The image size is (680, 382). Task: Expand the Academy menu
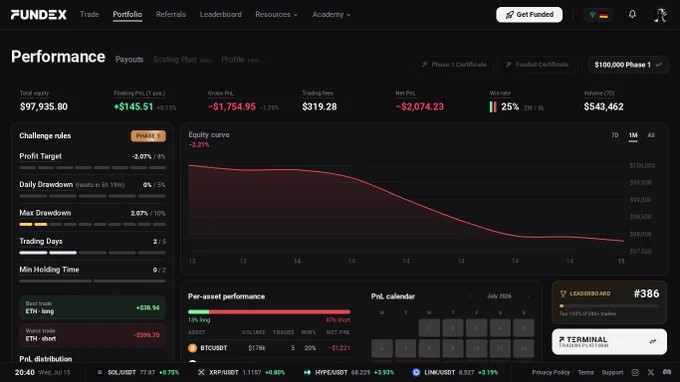click(x=331, y=14)
